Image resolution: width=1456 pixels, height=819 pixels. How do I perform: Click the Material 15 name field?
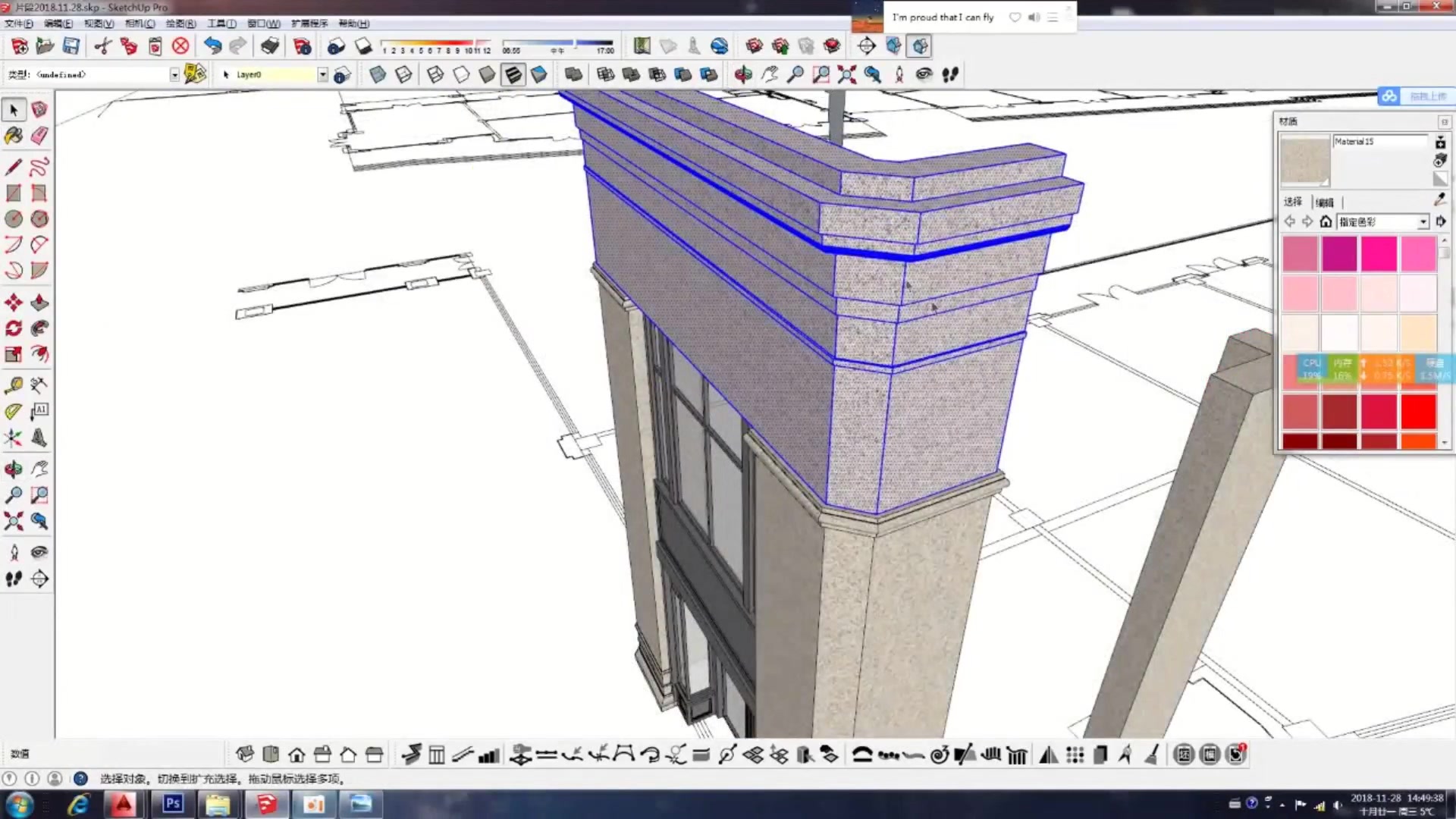click(x=1380, y=141)
